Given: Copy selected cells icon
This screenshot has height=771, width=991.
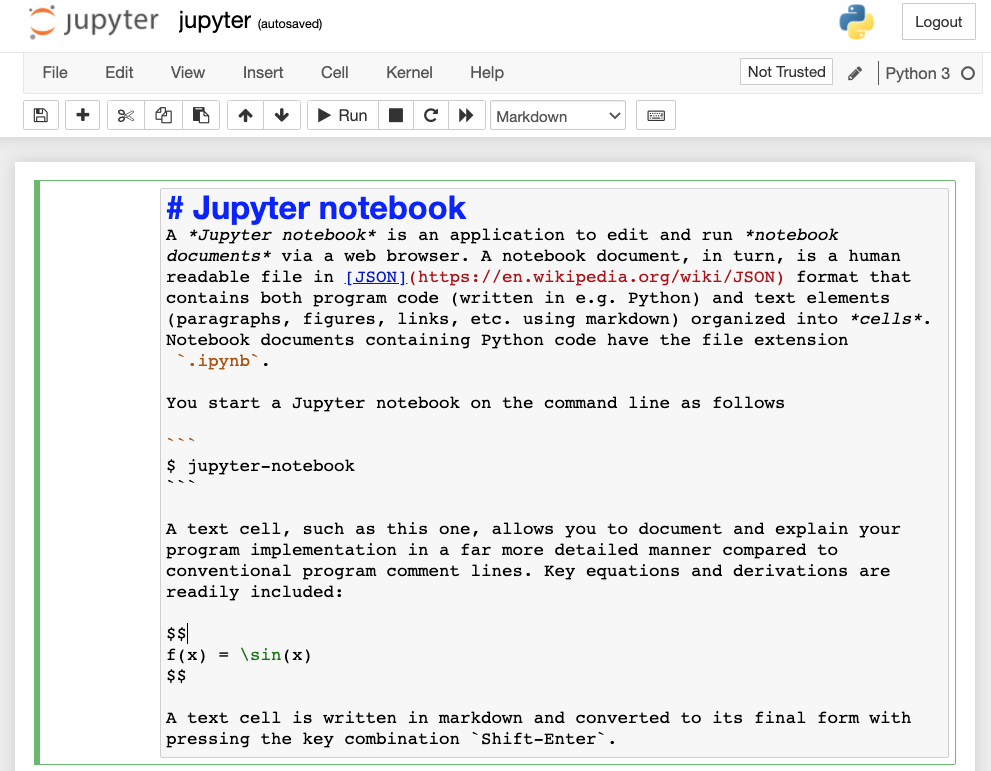Looking at the screenshot, I should point(164,115).
